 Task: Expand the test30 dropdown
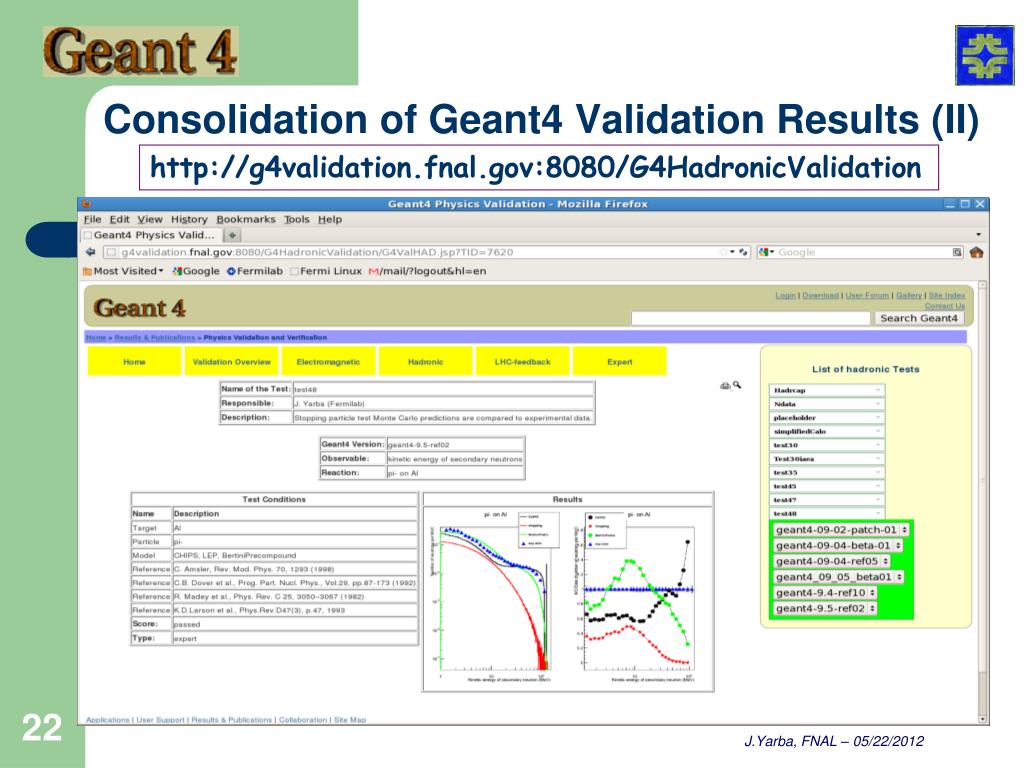pos(827,445)
